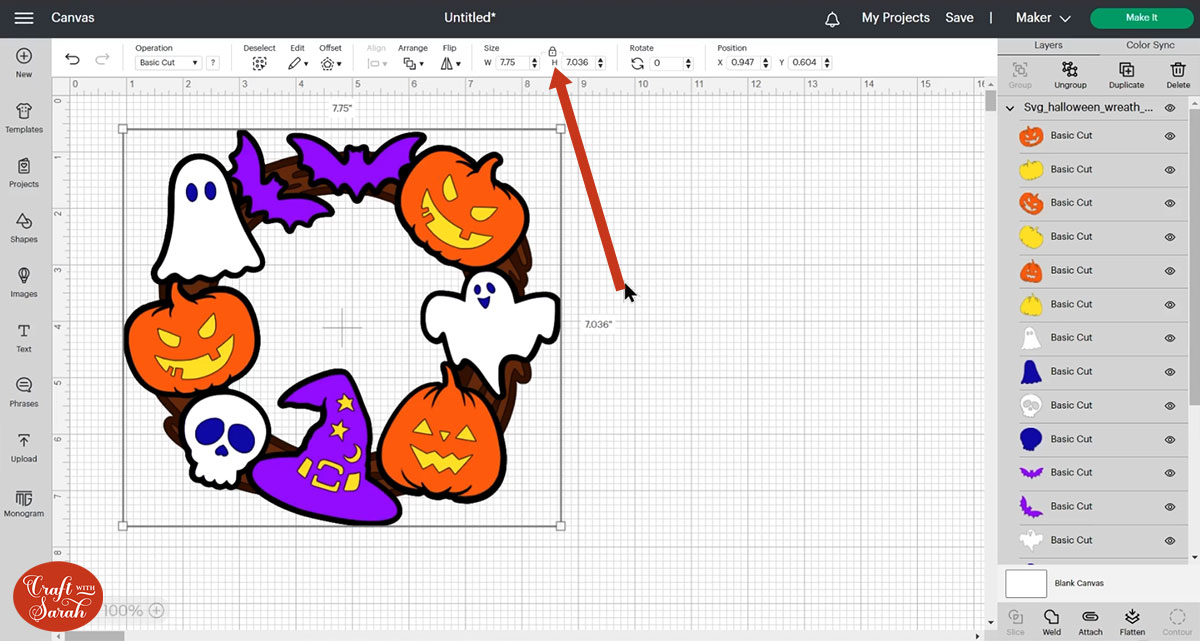
Task: Click the Blank Canvas color swatch
Action: 1026,583
